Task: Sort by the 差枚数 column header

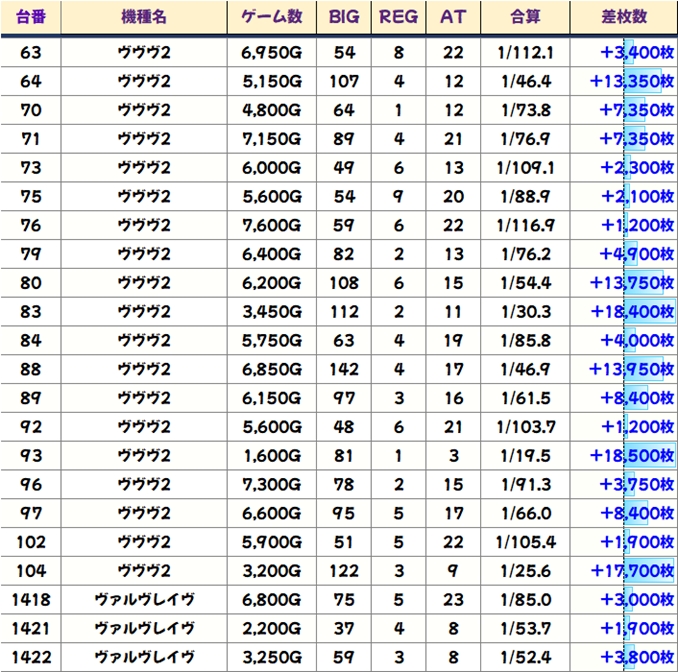Action: point(625,17)
